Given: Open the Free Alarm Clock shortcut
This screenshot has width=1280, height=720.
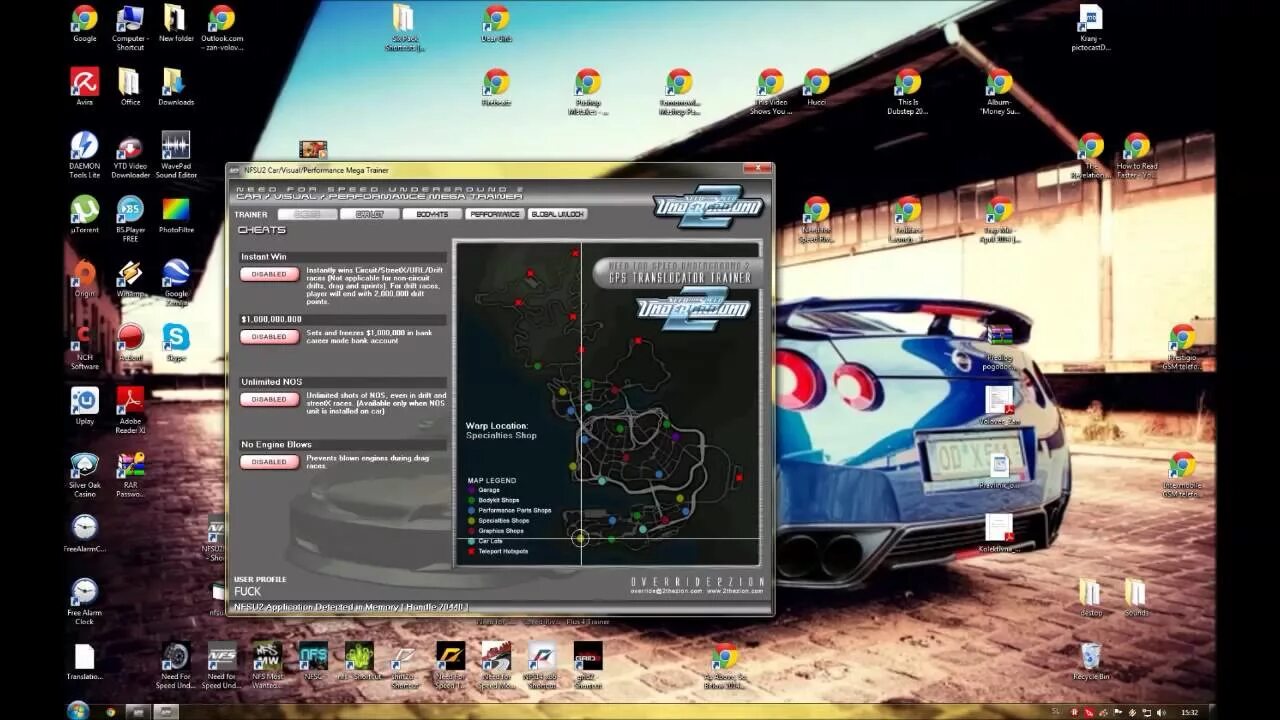Looking at the screenshot, I should tap(84, 602).
